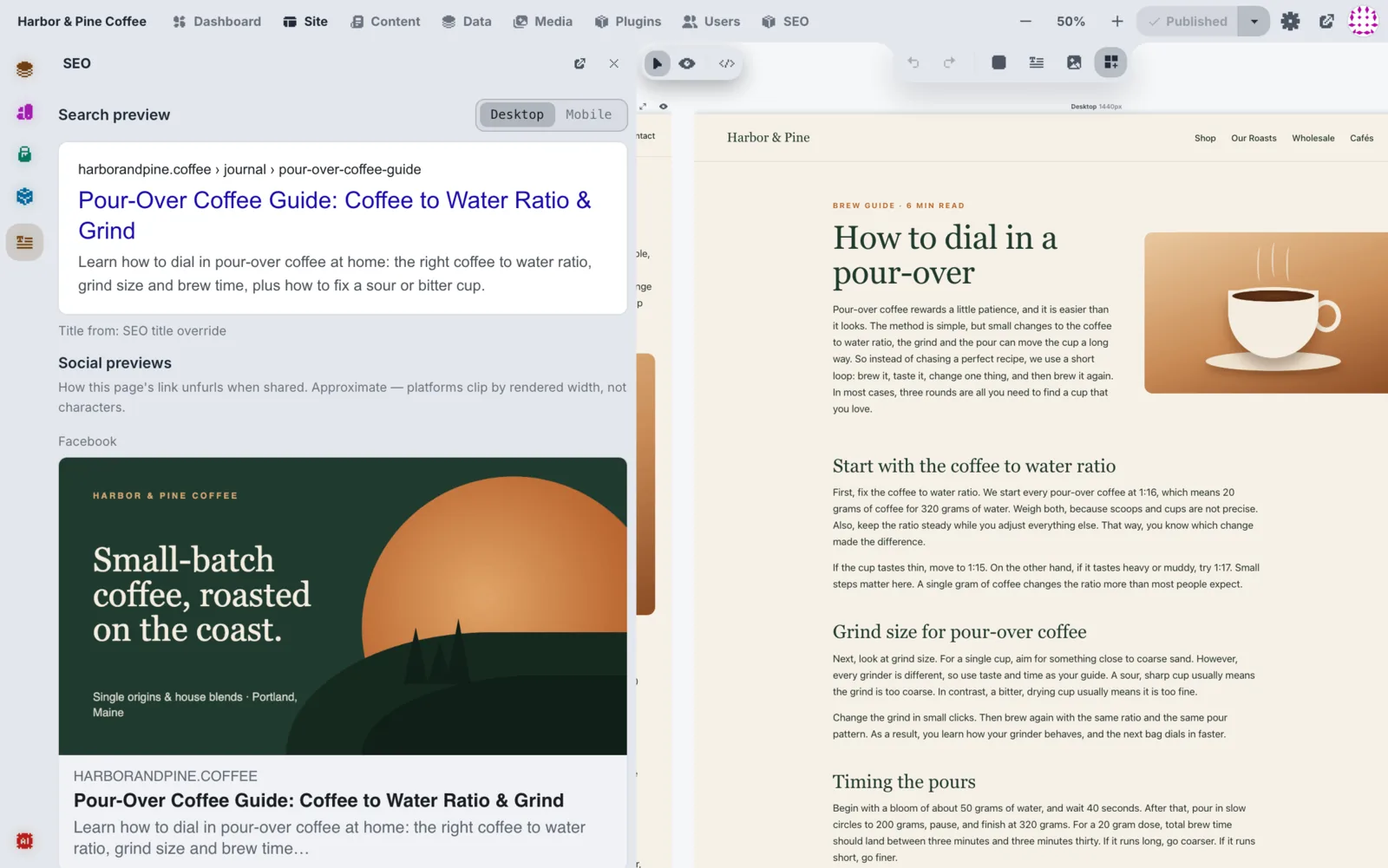Image resolution: width=1388 pixels, height=868 pixels.
Task: Open Users in the top navigation
Action: (x=711, y=22)
